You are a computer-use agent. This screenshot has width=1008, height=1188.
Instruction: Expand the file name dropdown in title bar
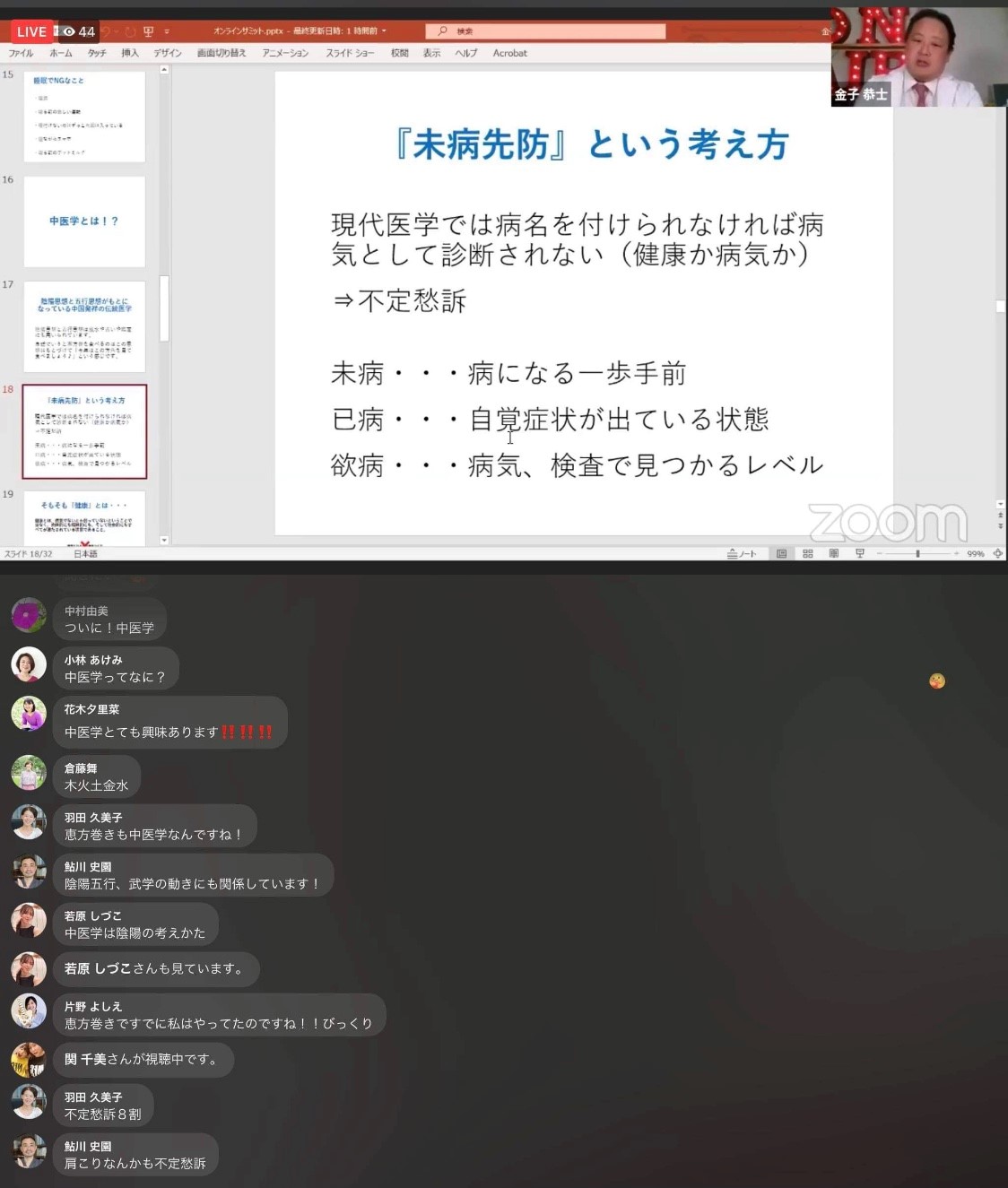click(x=384, y=31)
